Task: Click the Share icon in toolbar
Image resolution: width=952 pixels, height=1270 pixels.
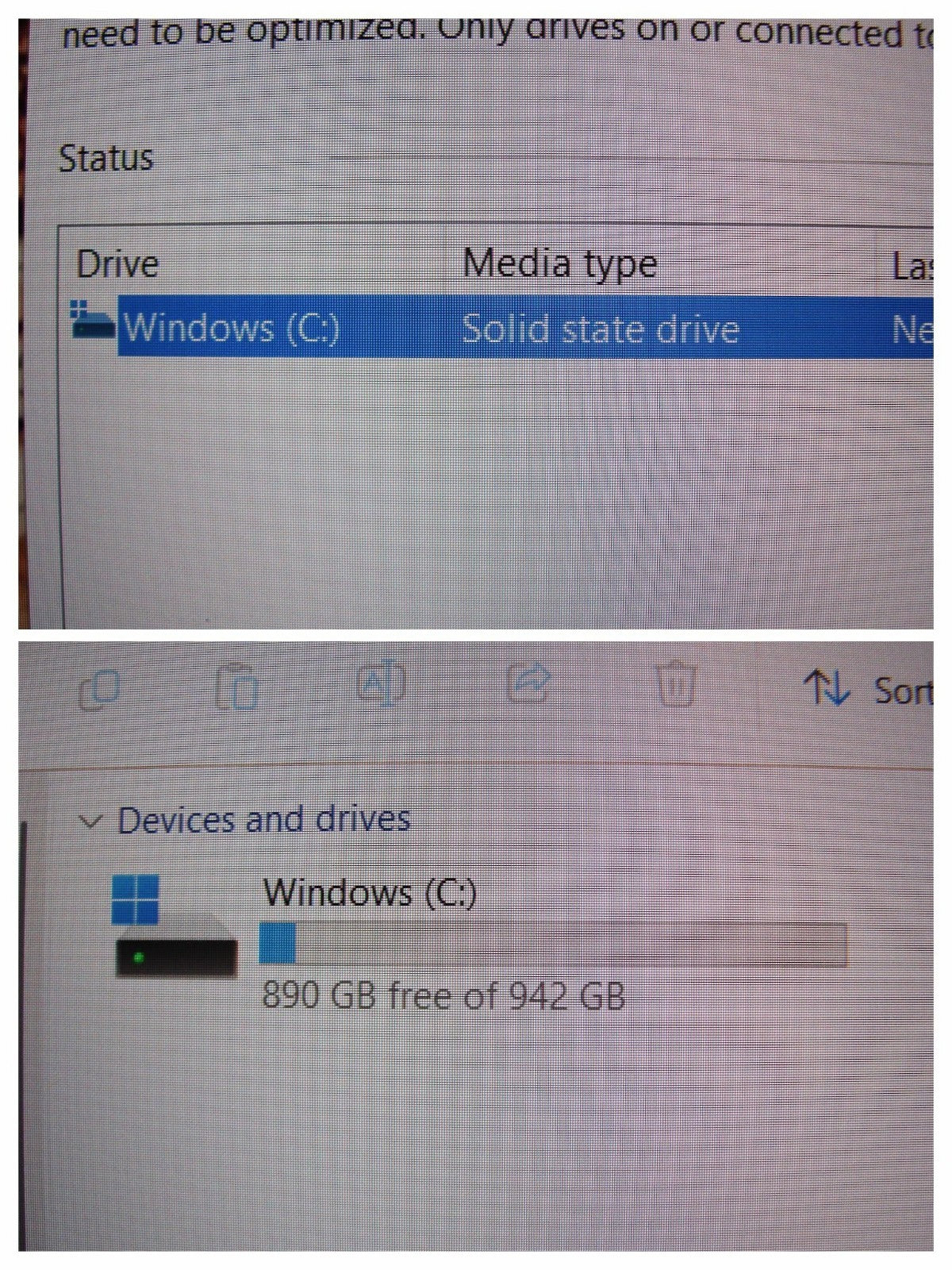Action: [528, 683]
